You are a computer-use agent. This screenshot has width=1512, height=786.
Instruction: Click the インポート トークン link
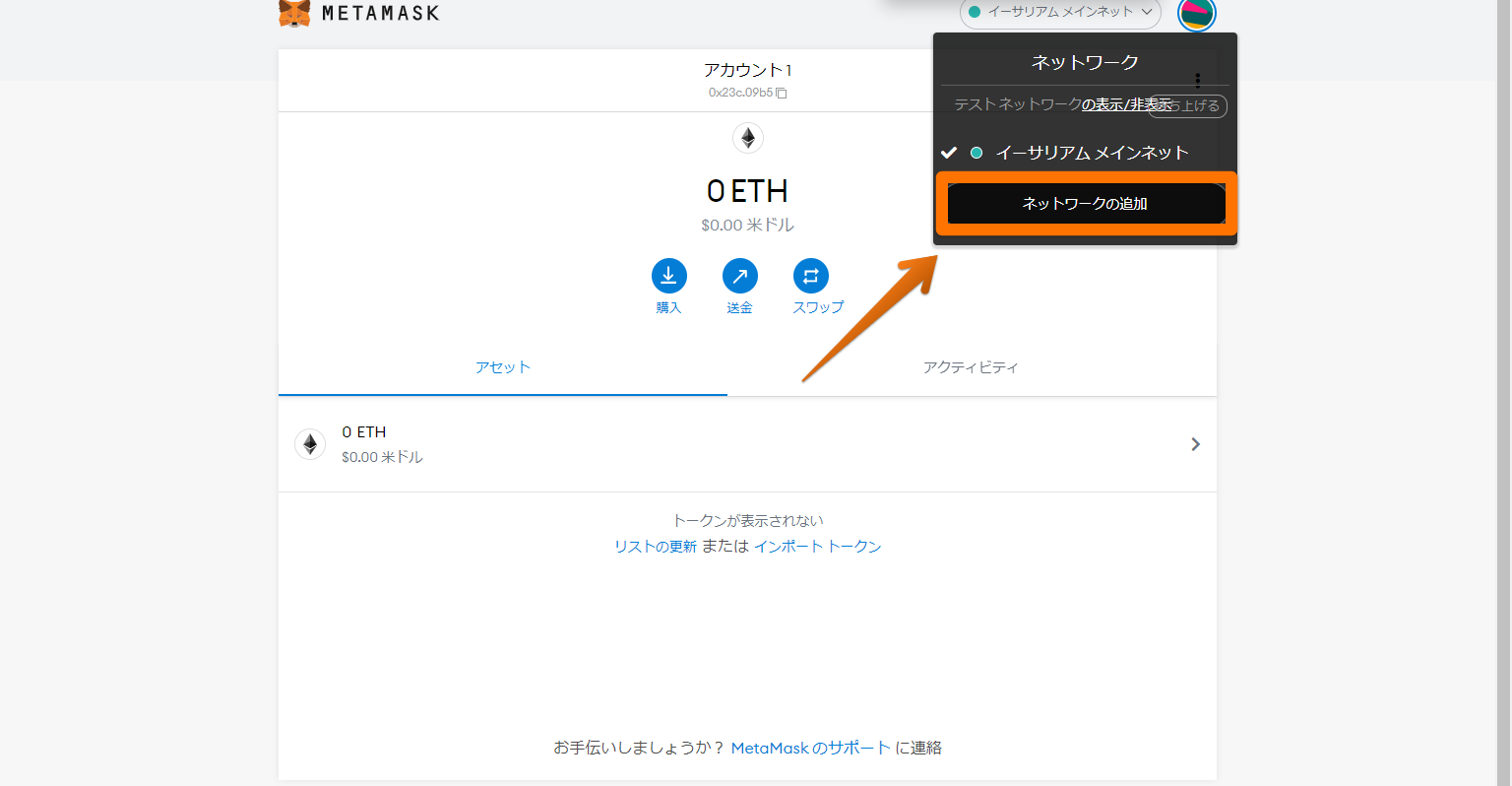click(818, 547)
